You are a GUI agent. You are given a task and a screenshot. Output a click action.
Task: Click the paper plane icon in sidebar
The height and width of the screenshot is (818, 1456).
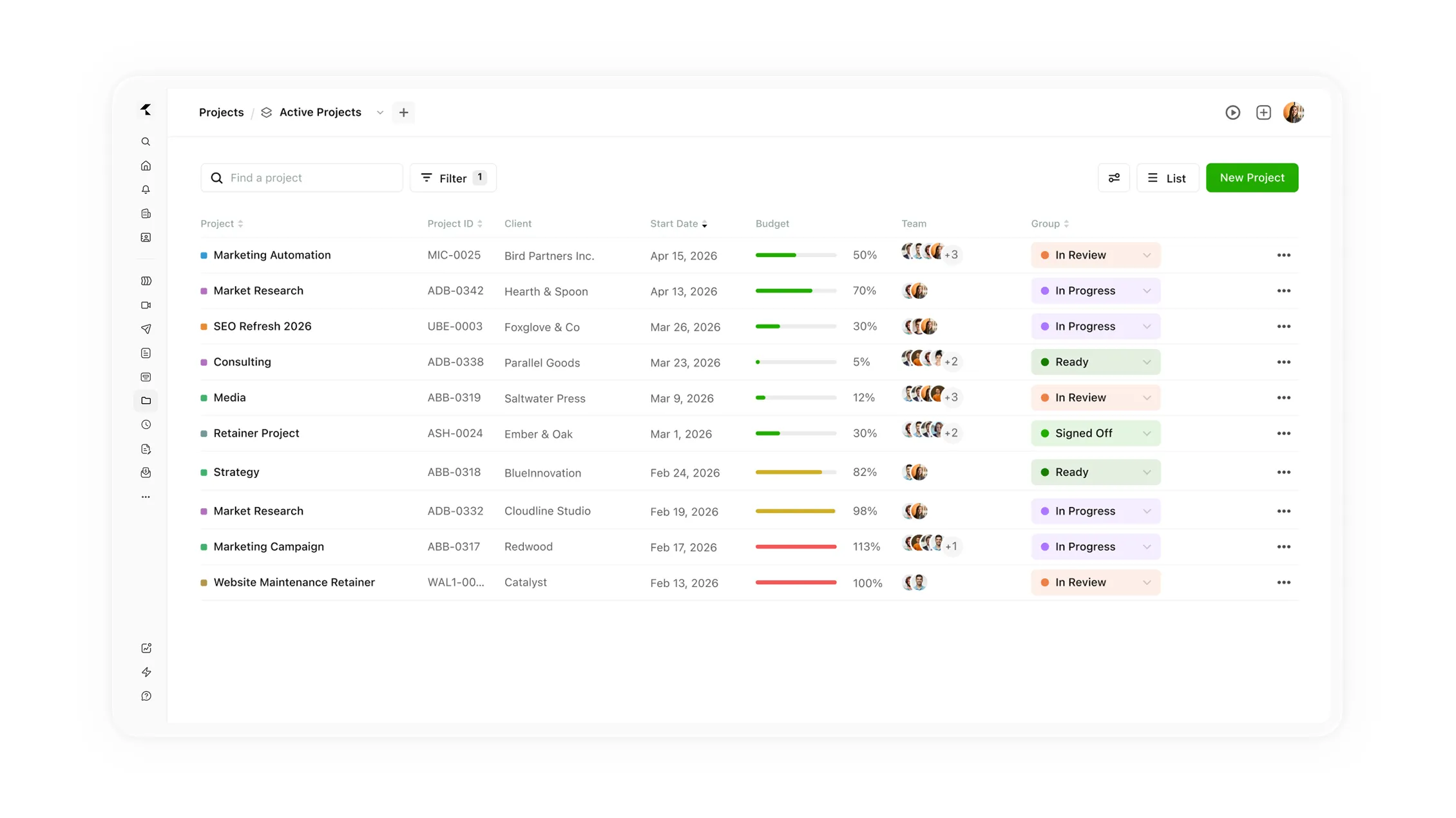[x=146, y=329]
